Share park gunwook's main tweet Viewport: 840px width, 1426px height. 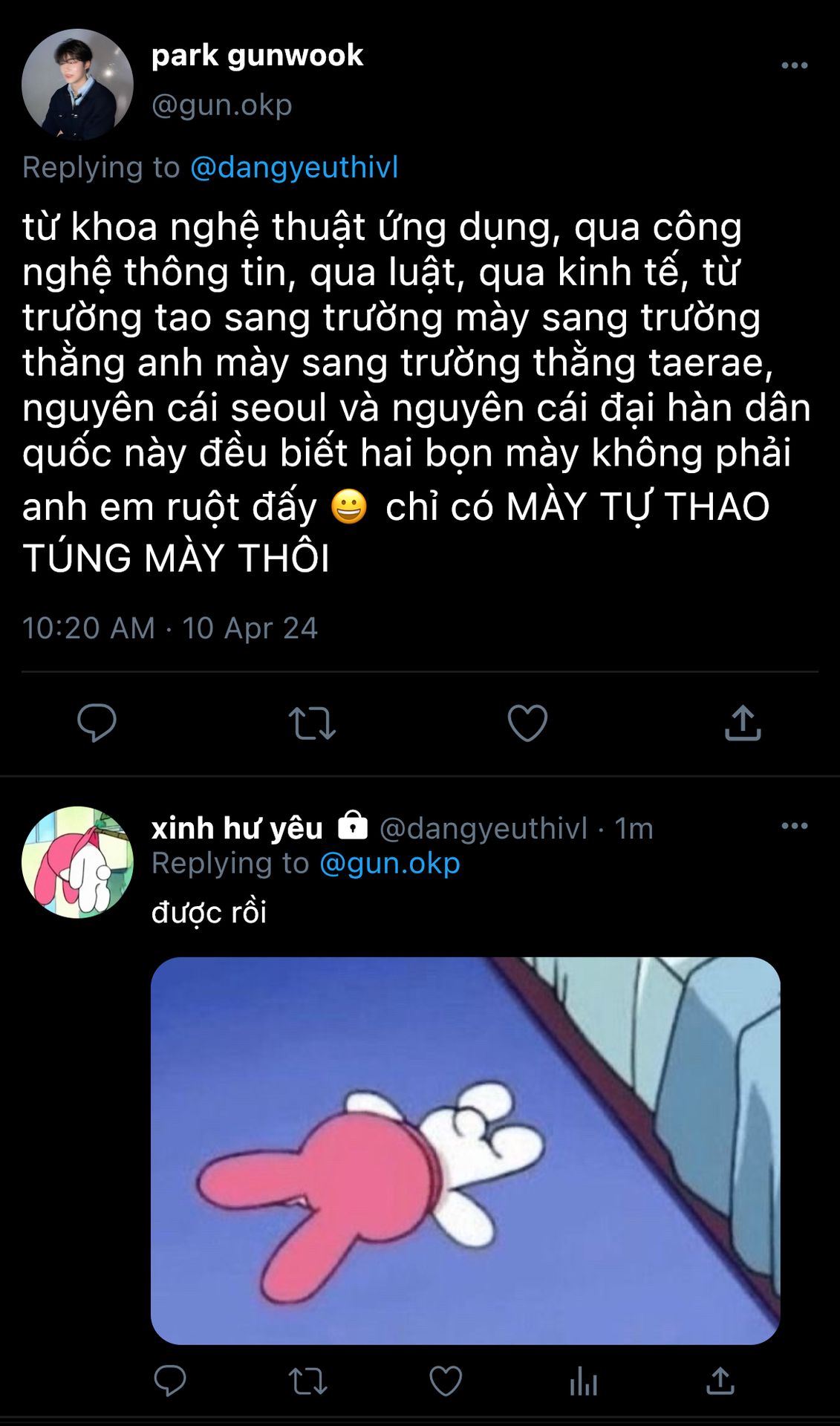(x=743, y=723)
